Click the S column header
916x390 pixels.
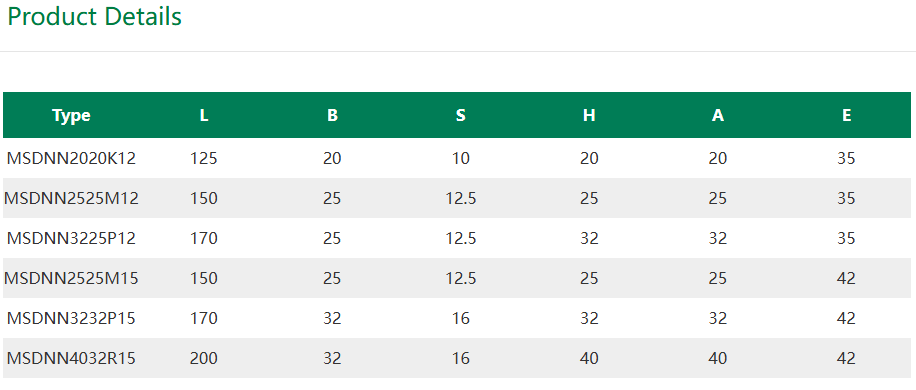pyautogui.click(x=461, y=116)
